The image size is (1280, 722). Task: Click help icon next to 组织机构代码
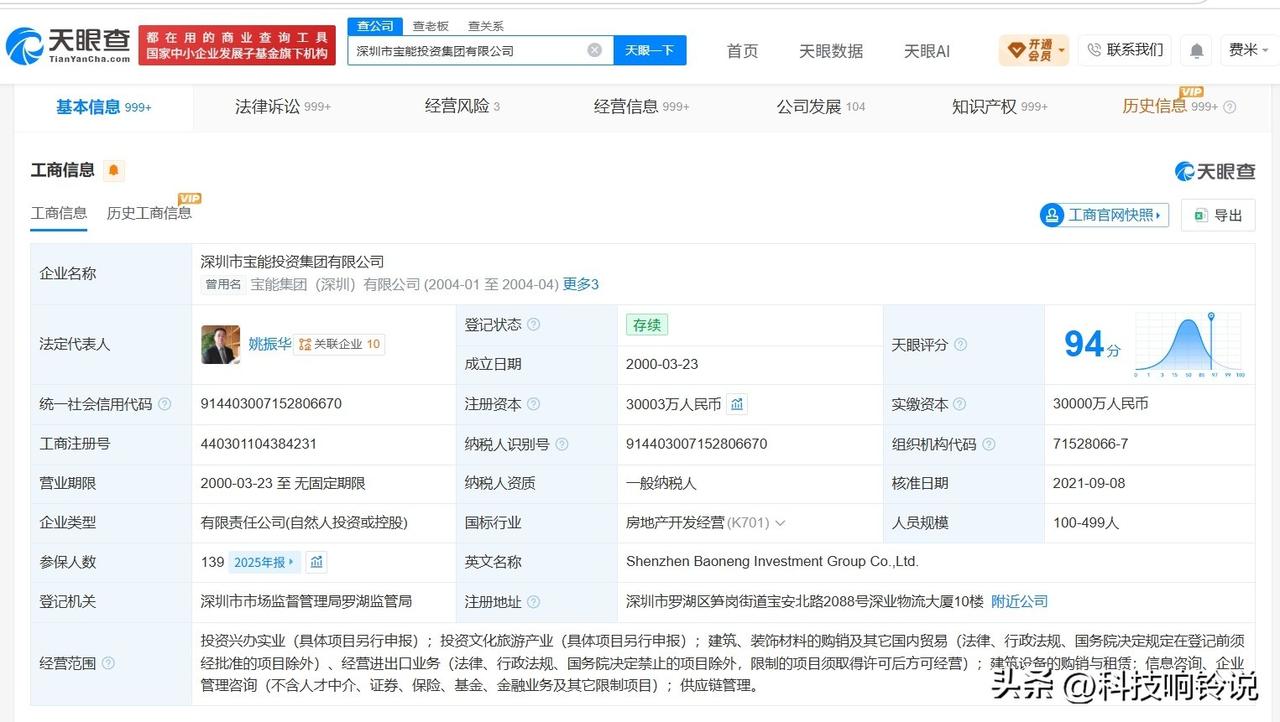[x=988, y=444]
